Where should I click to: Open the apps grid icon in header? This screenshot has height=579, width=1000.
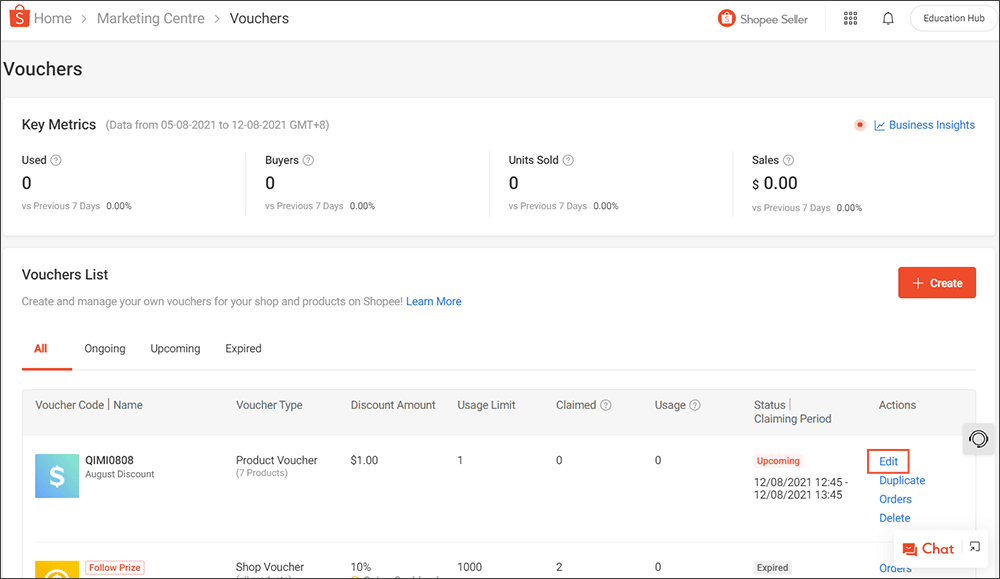pyautogui.click(x=850, y=18)
